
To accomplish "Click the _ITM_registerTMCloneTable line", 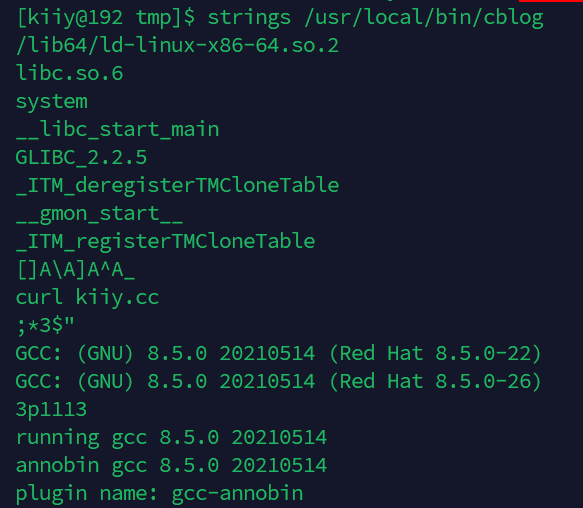I will click(165, 241).
